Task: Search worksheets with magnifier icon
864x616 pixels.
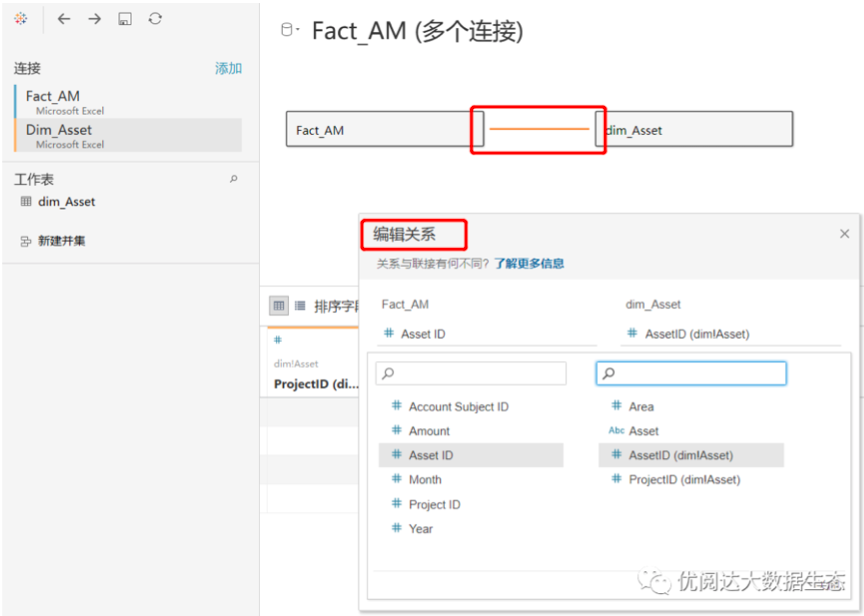Action: [234, 179]
